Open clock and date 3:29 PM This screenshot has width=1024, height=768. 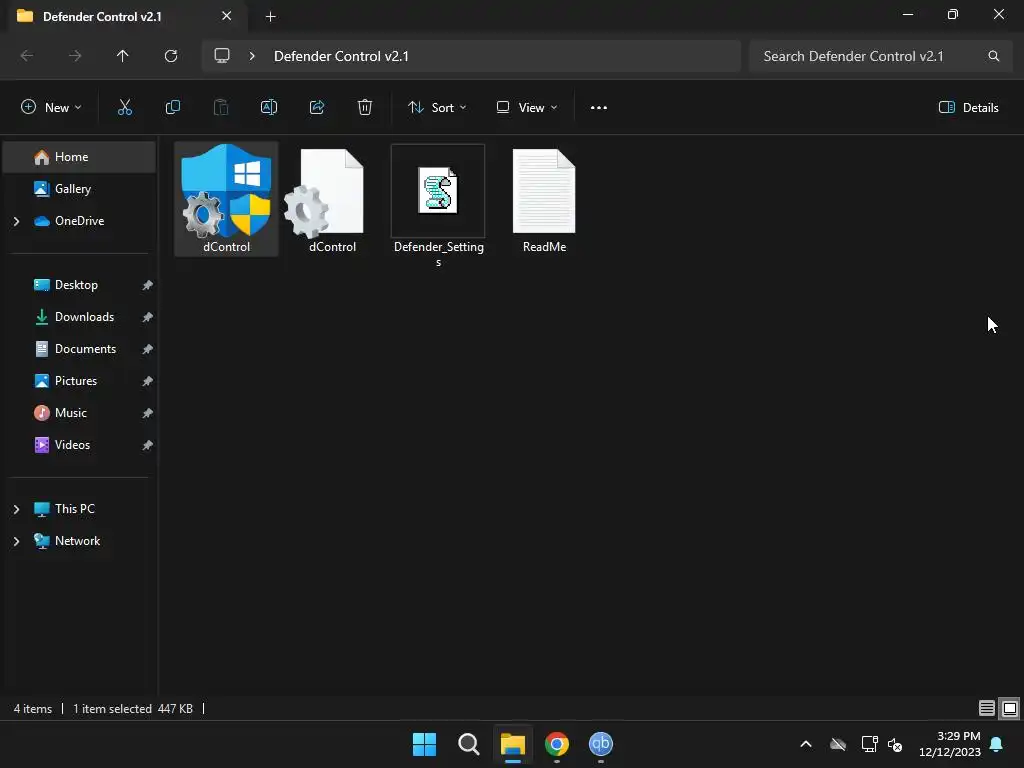pos(950,744)
